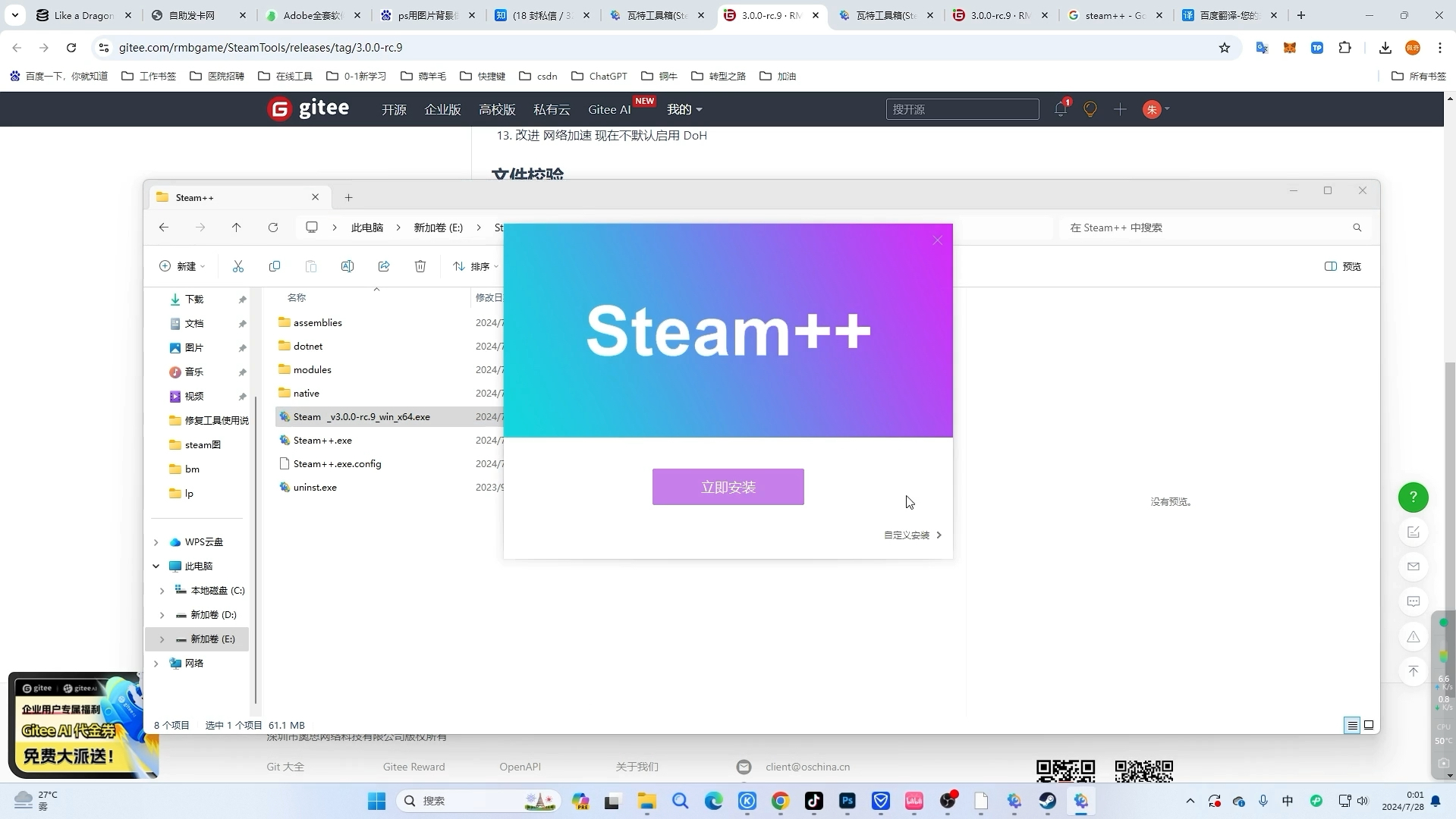Switch to Like a Dragon browser tab
The height and width of the screenshot is (819, 1456).
[x=83, y=15]
